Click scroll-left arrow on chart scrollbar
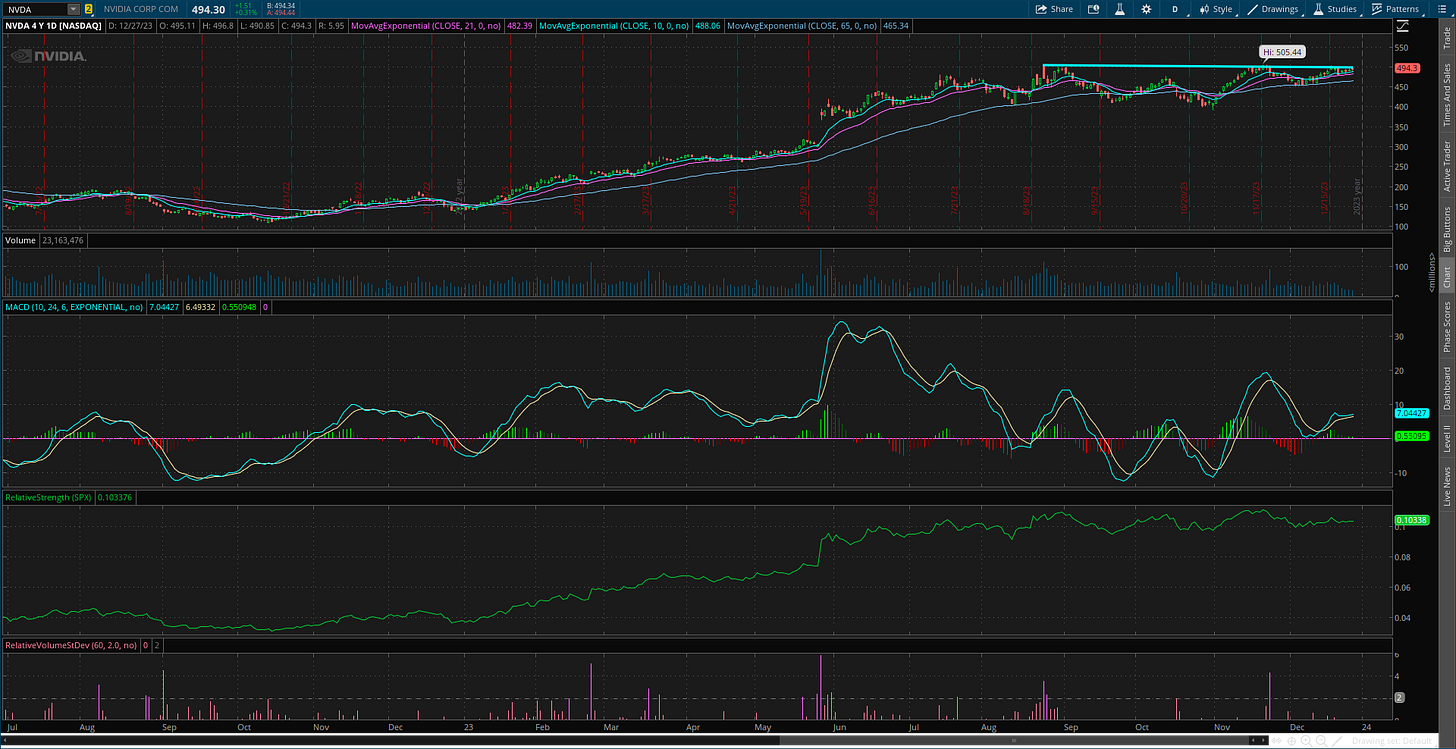The image size is (1456, 749). click(1253, 741)
